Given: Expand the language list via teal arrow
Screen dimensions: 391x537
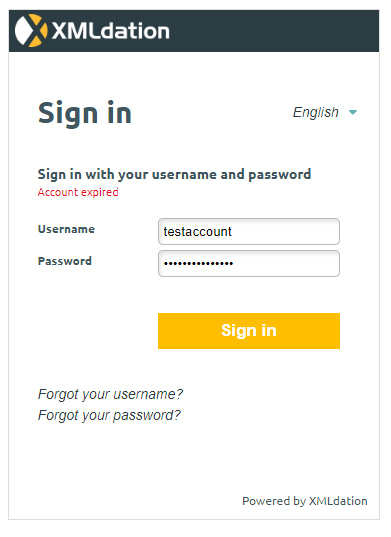Looking at the screenshot, I should click(x=353, y=112).
